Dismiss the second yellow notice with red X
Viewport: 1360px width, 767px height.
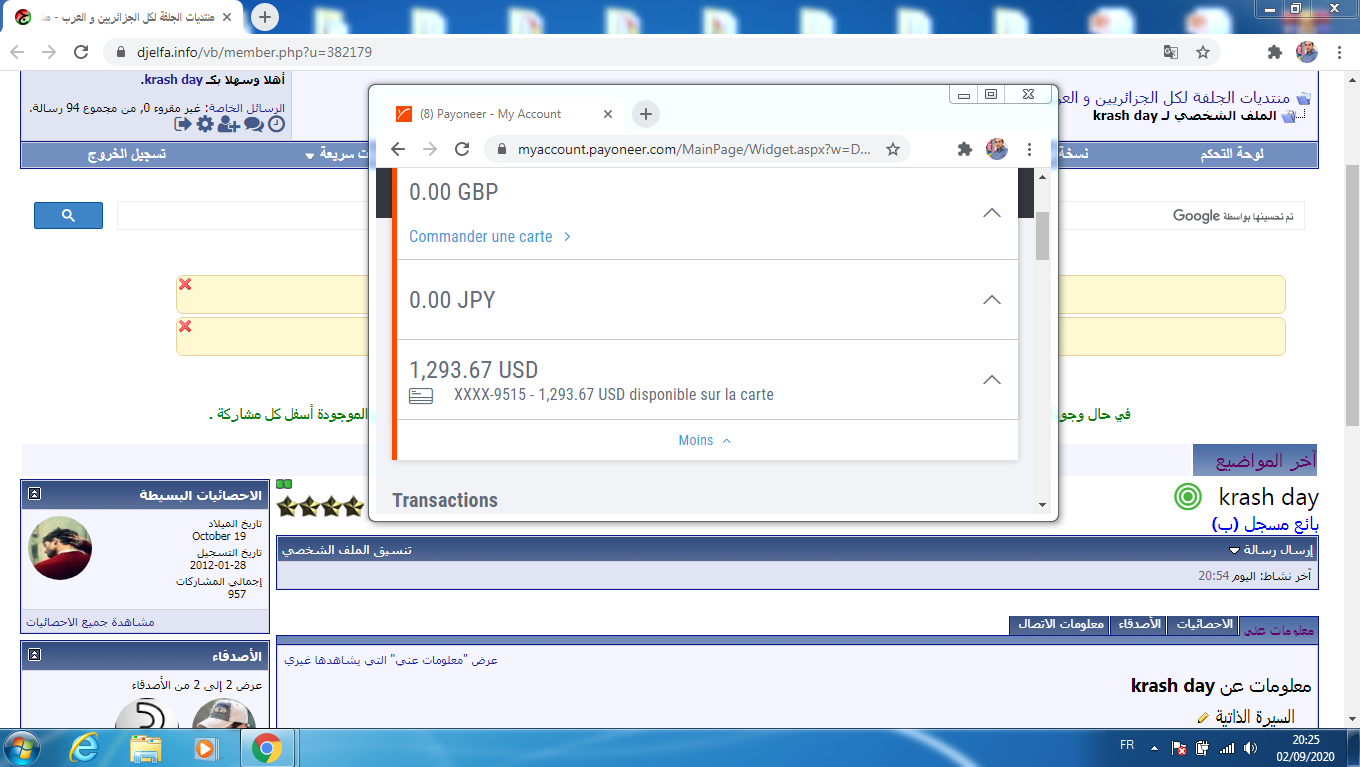(x=185, y=327)
